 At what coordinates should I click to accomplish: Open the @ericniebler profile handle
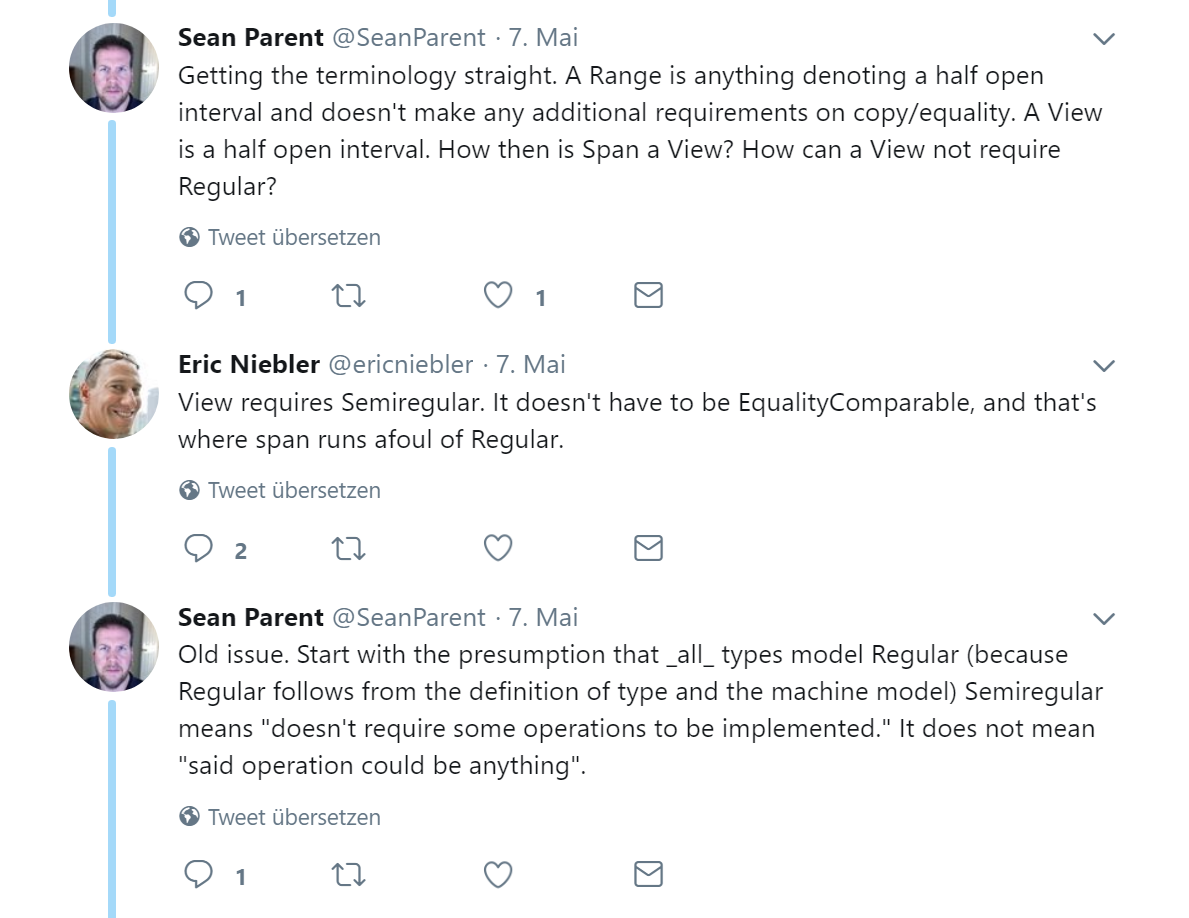(400, 365)
